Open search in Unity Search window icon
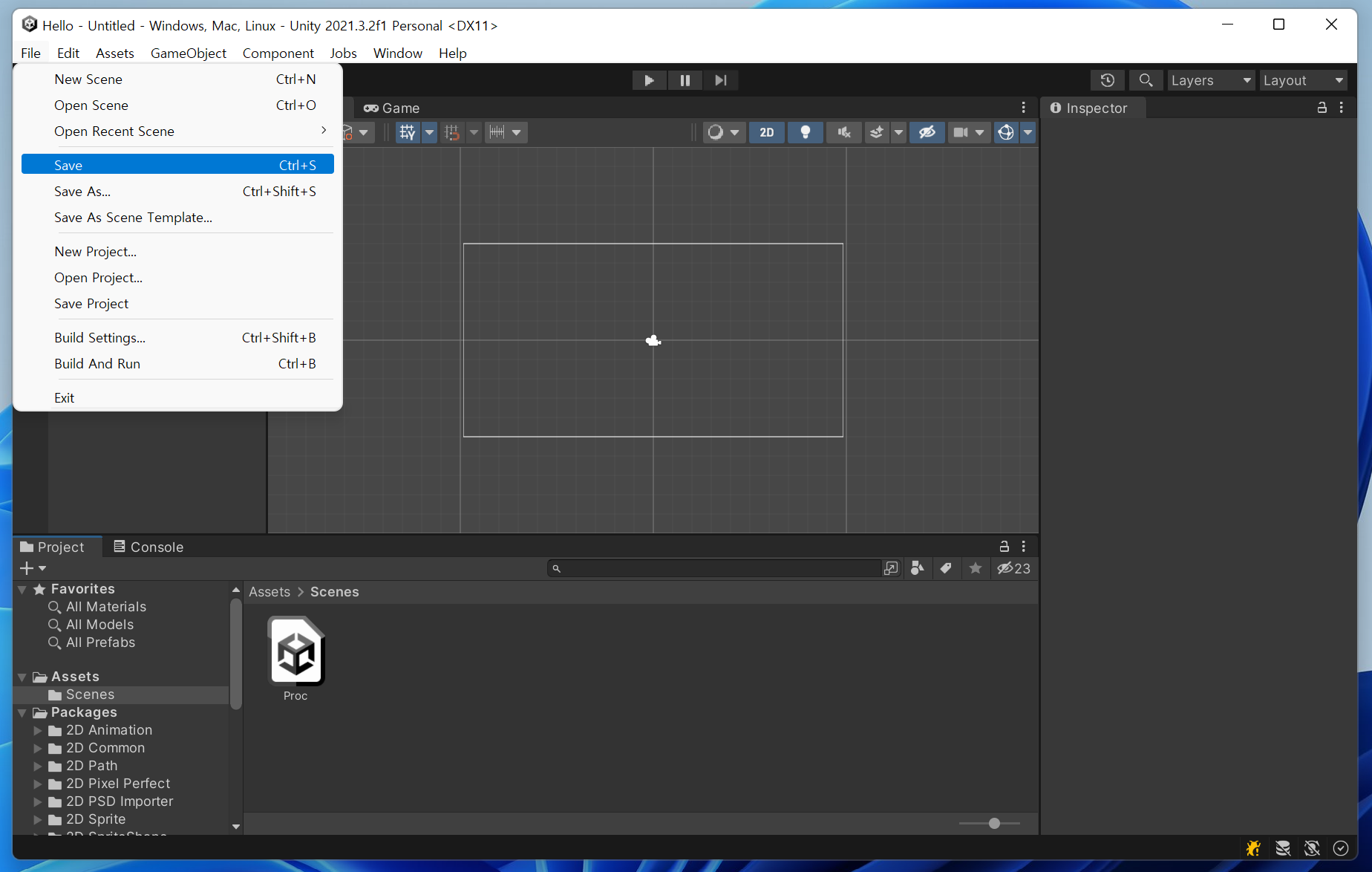 [x=891, y=568]
